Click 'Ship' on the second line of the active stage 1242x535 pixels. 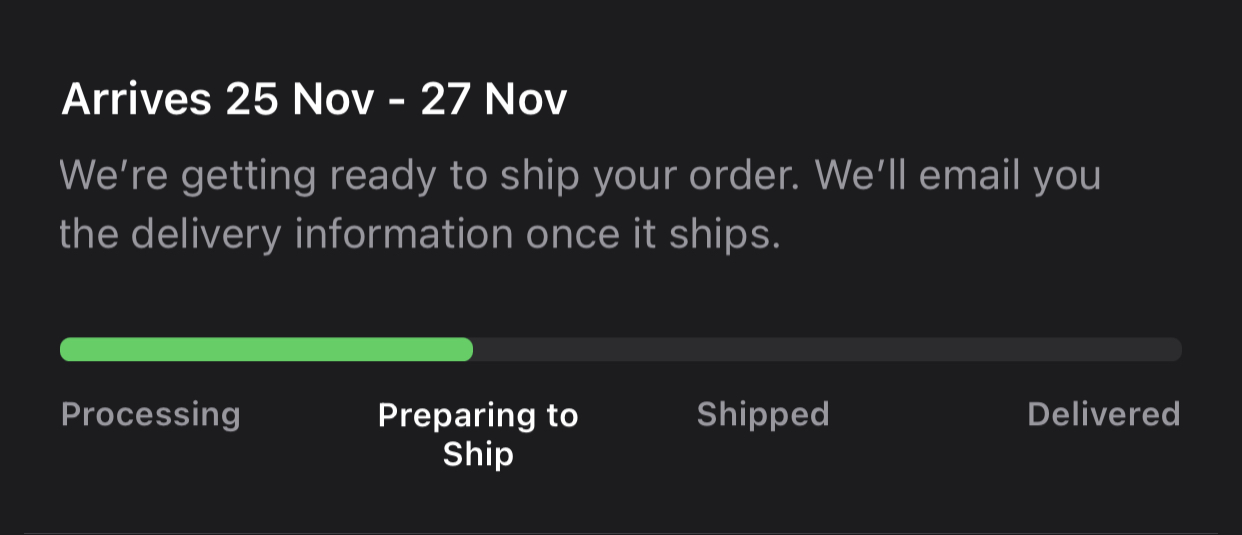click(478, 454)
